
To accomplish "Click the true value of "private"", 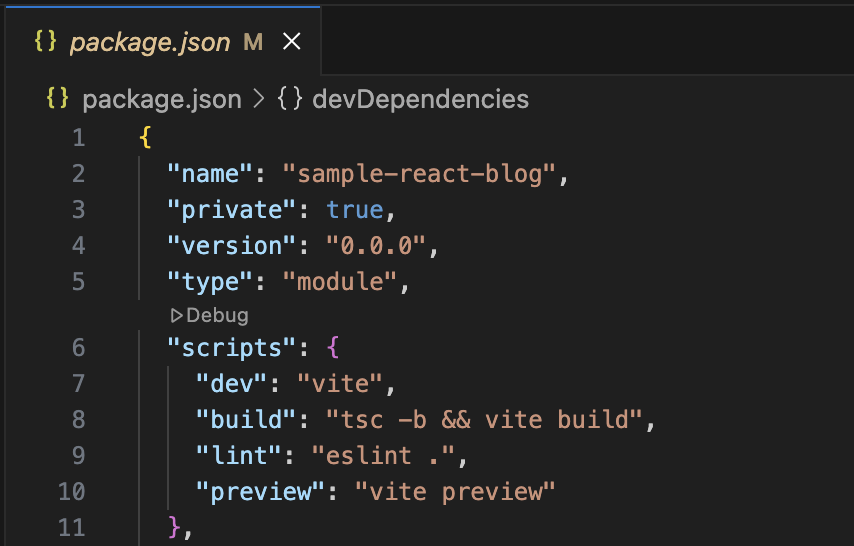I will 355,210.
